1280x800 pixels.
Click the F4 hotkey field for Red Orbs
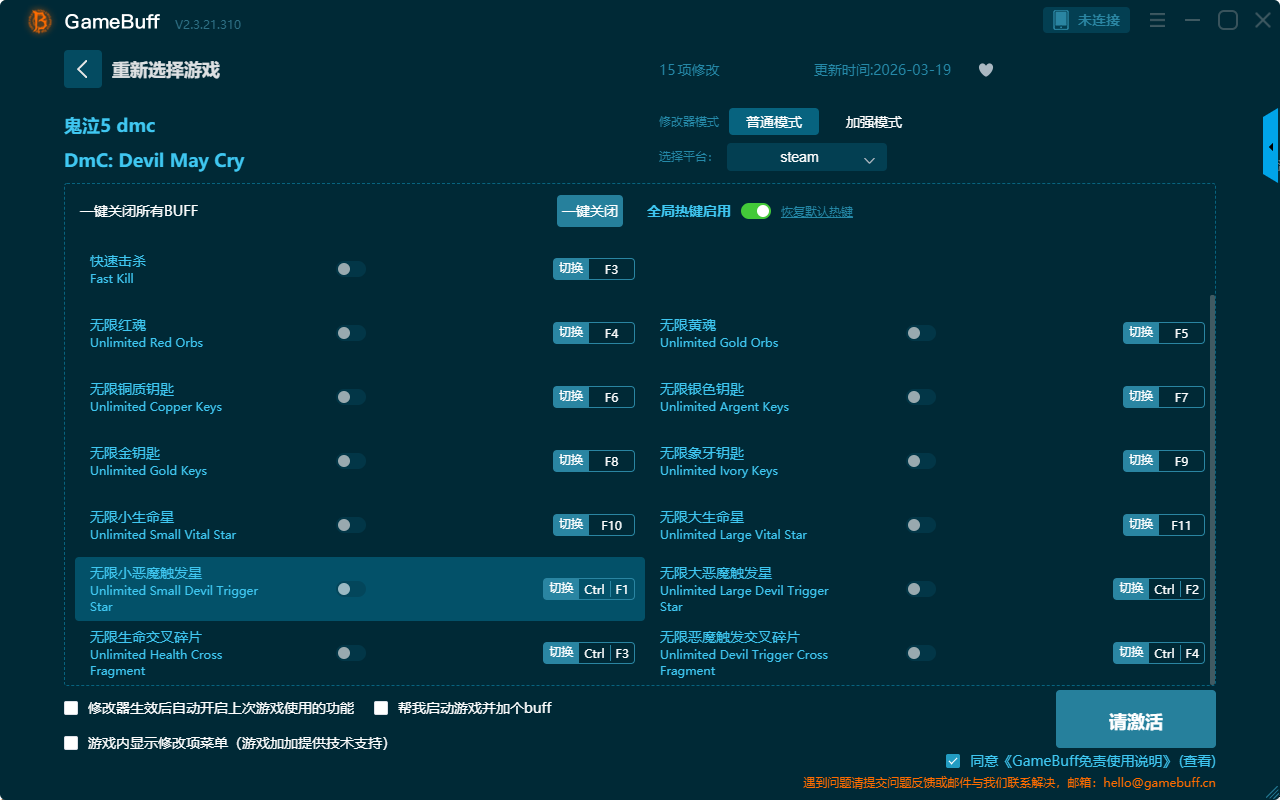[x=611, y=333]
